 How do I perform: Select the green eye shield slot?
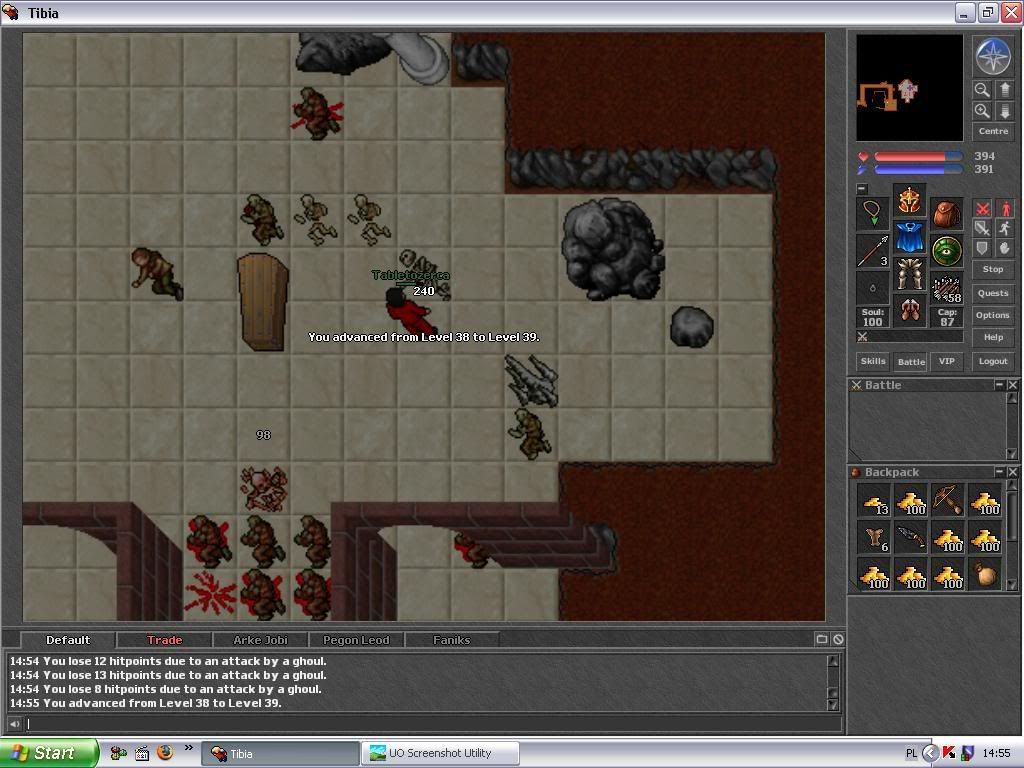point(946,251)
